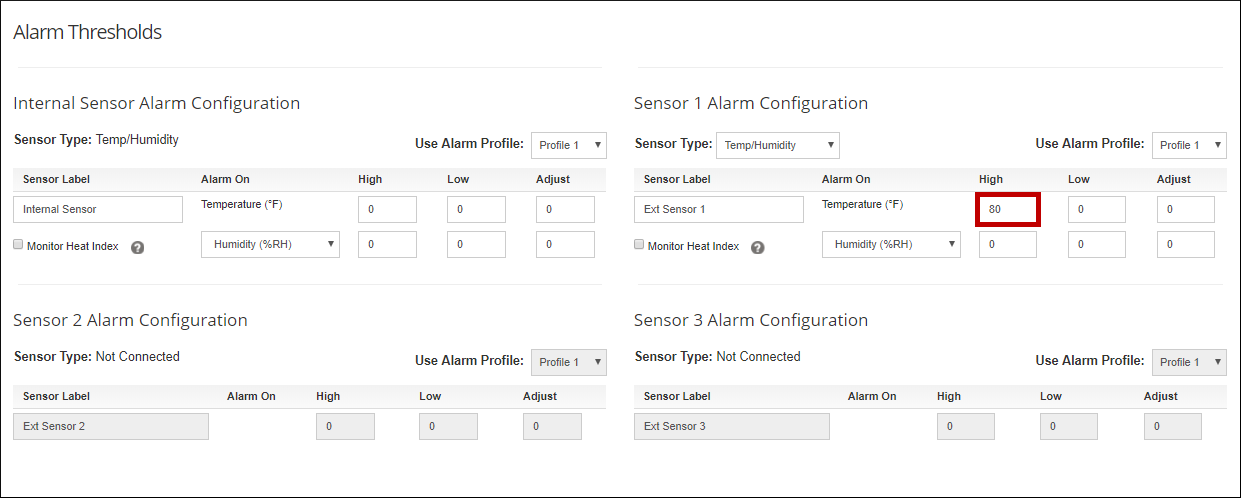1241x498 pixels.
Task: Click Internal Sensor temperature Adjust field
Action: pyautogui.click(x=565, y=209)
